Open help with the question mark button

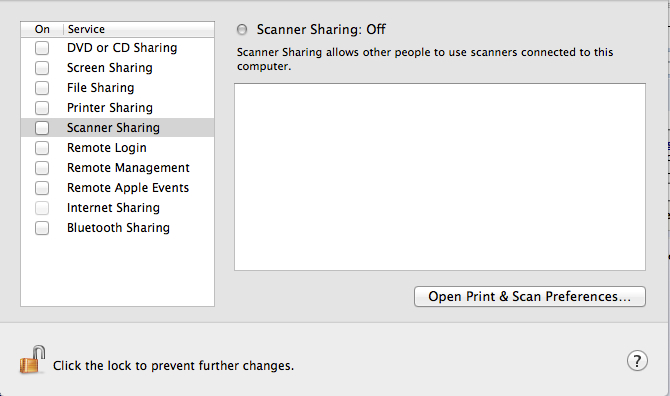[x=637, y=361]
